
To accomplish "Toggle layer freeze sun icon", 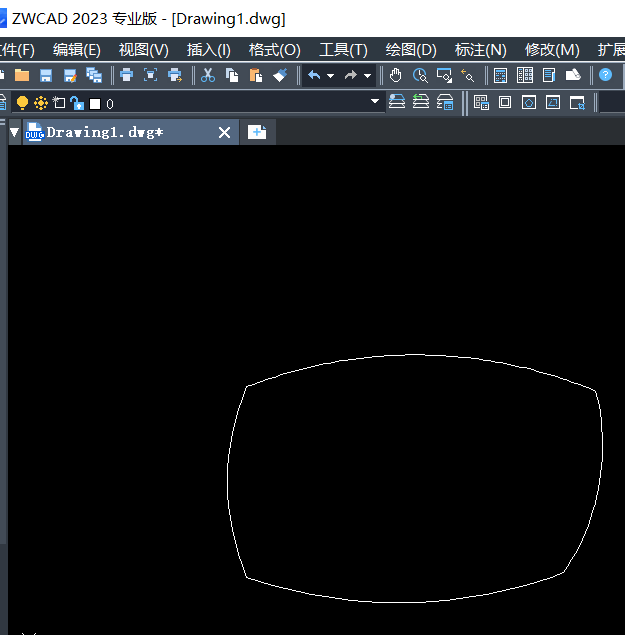I will coord(41,102).
